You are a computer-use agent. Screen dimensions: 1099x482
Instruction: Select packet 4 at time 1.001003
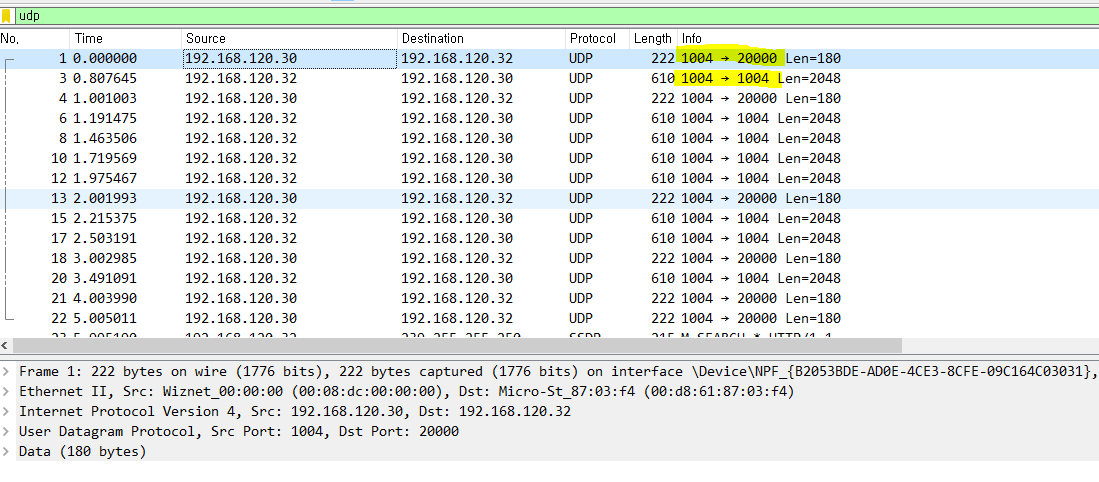click(x=550, y=98)
